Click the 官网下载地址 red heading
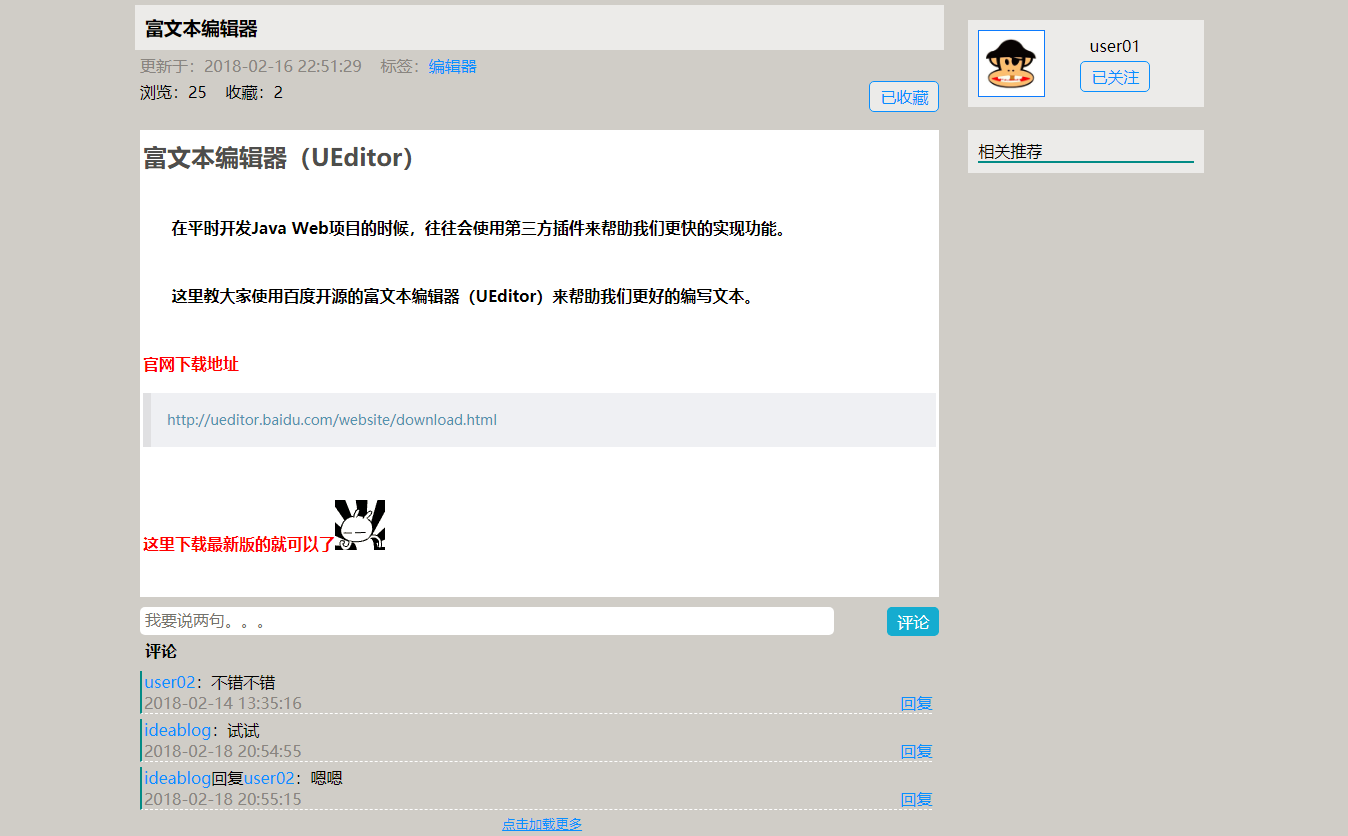The image size is (1348, 836). click(191, 365)
